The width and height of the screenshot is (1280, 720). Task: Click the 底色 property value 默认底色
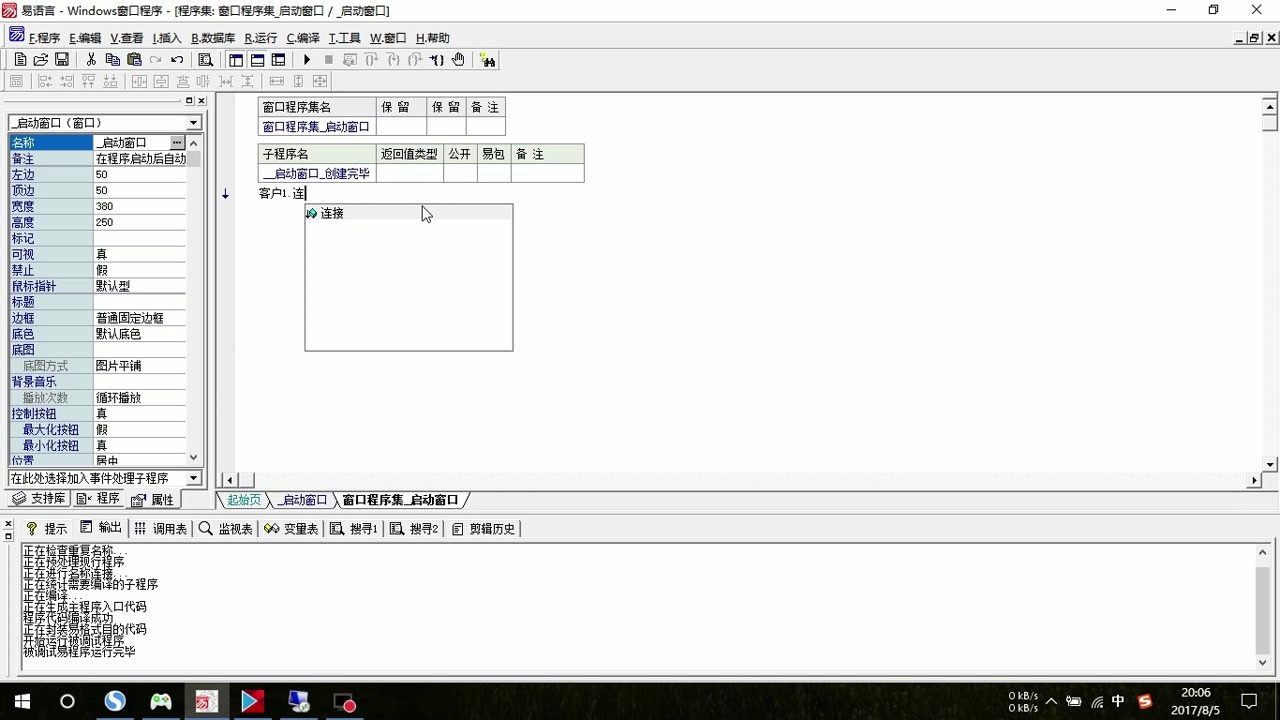pyautogui.click(x=139, y=334)
